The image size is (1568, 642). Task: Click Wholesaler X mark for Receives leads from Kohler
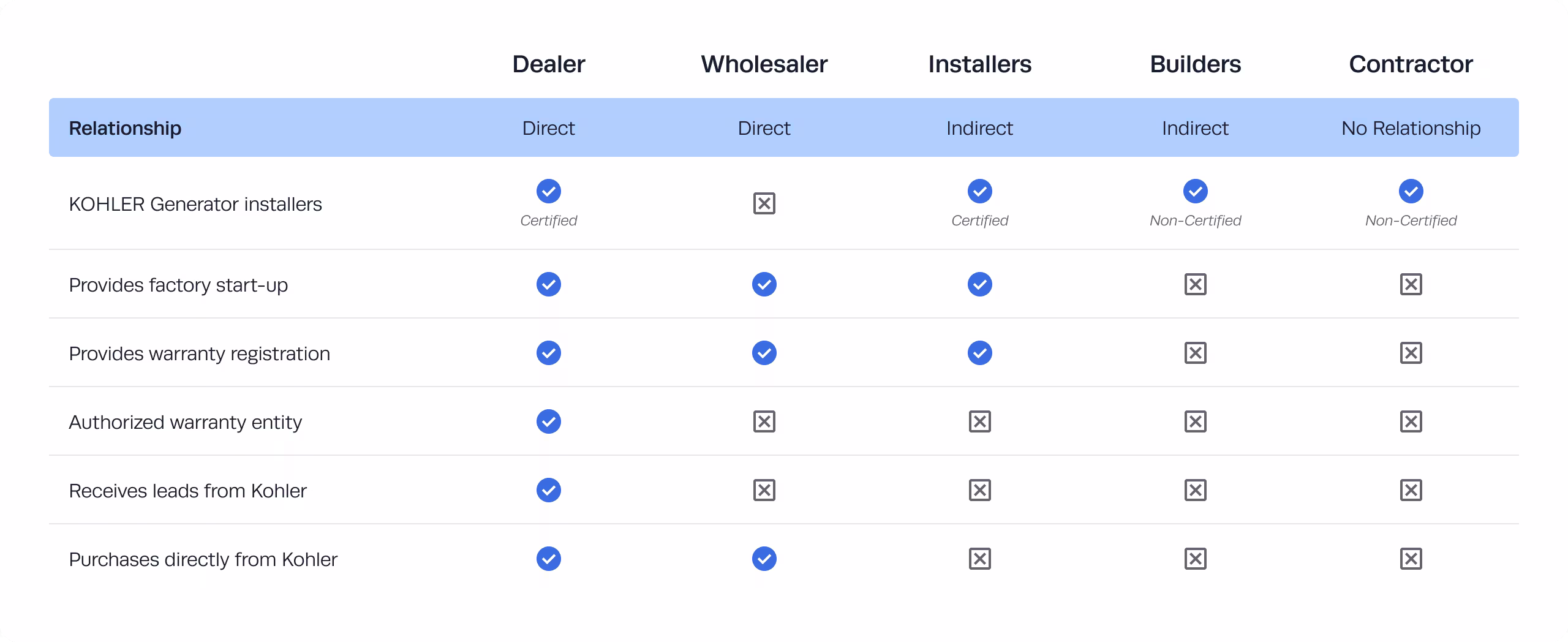pos(764,490)
